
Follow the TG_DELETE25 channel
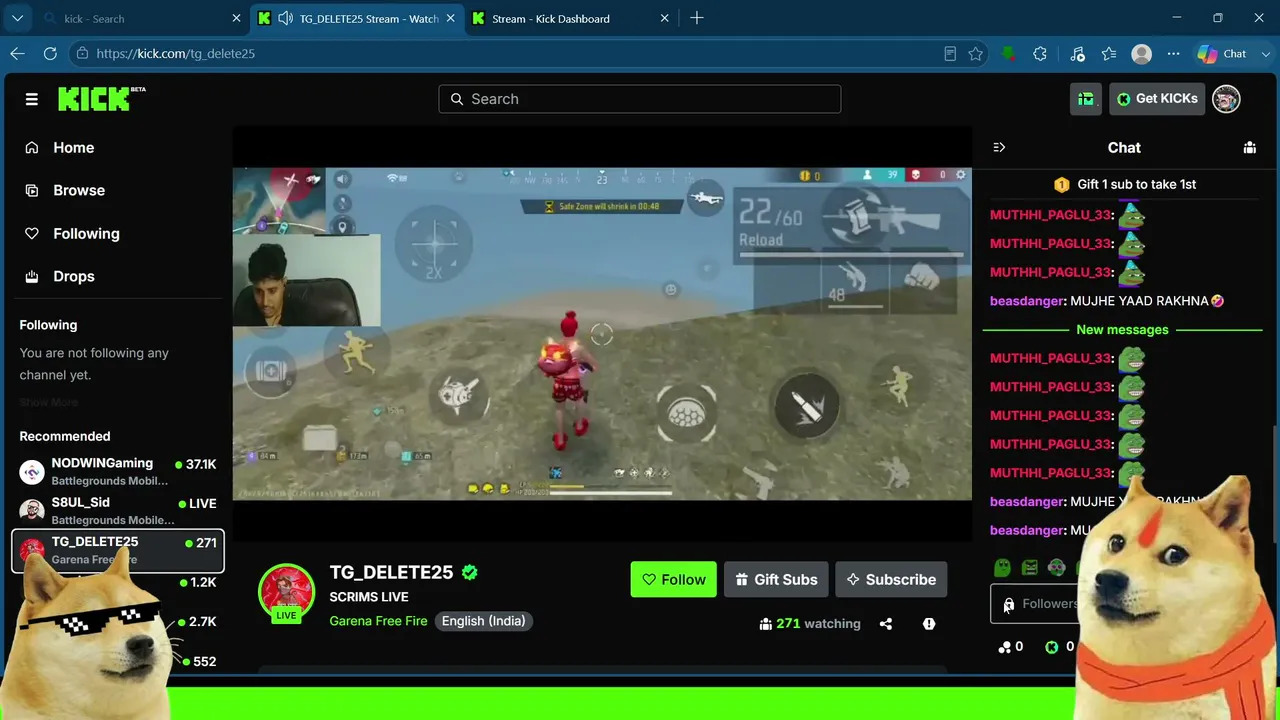click(x=673, y=580)
